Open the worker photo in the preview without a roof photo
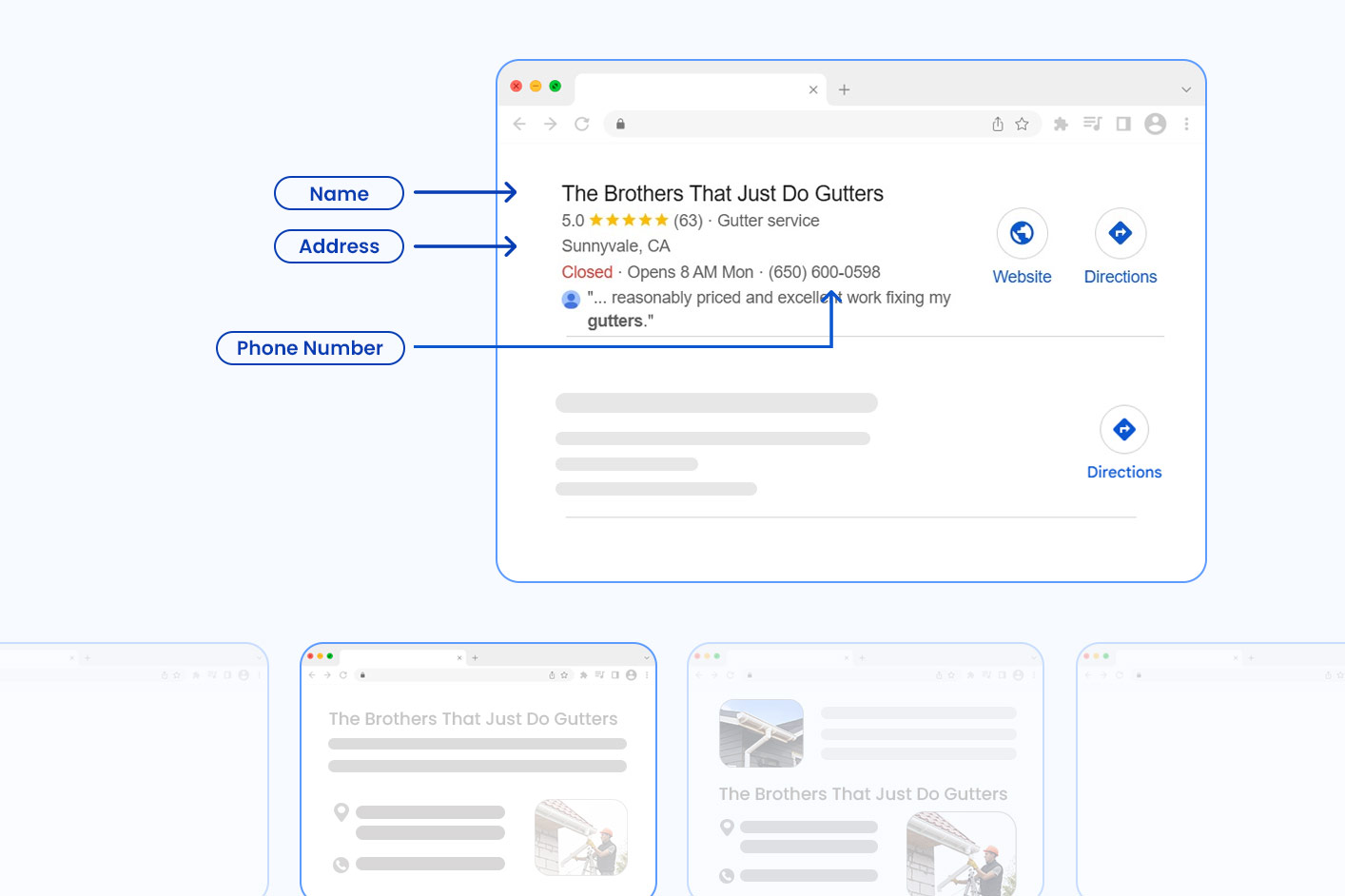Image resolution: width=1345 pixels, height=896 pixels. [x=581, y=837]
